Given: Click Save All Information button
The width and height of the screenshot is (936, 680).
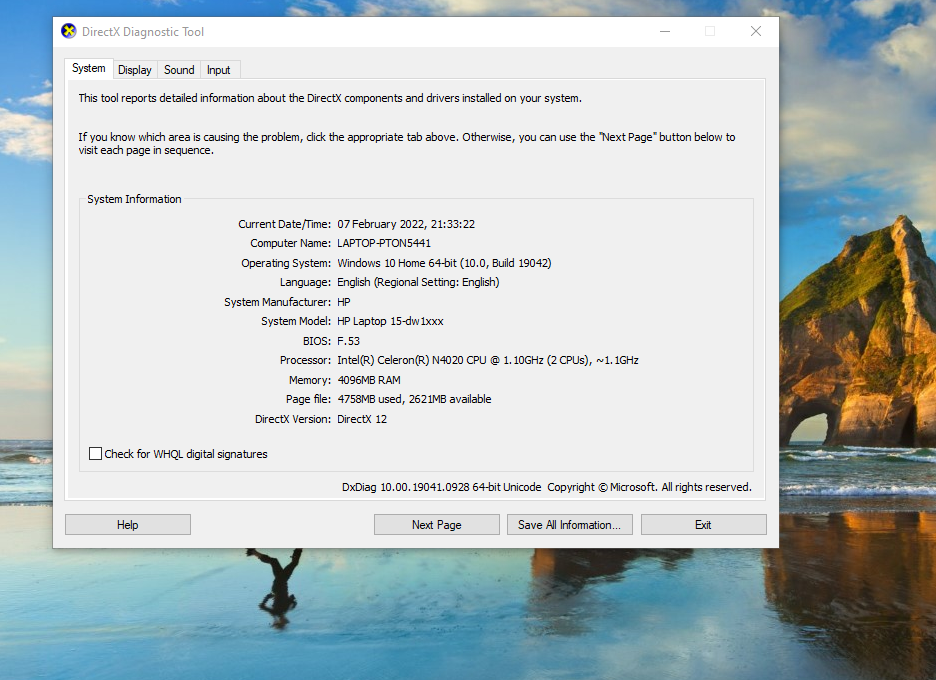Looking at the screenshot, I should click(569, 525).
